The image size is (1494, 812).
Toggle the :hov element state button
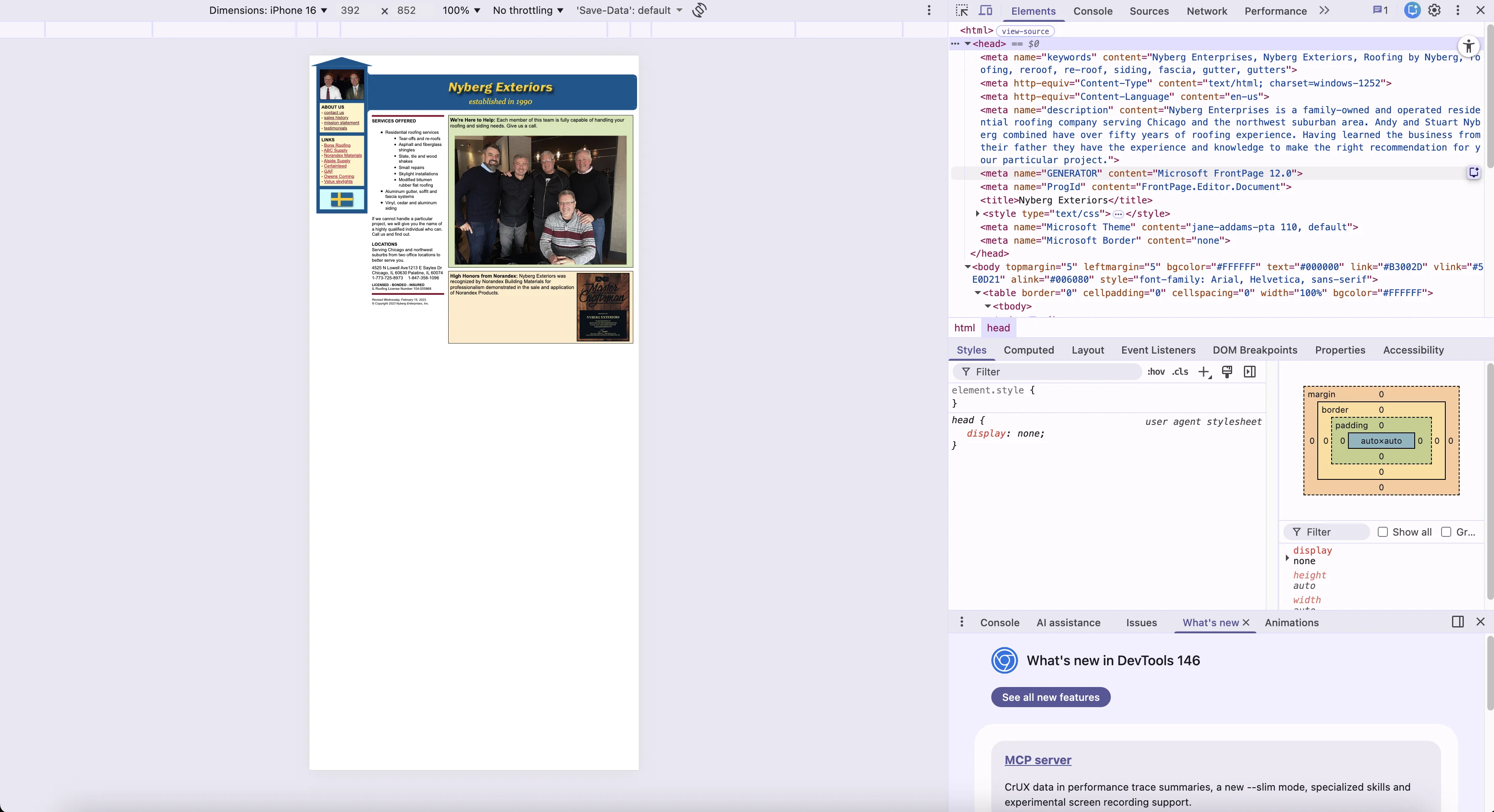point(1156,372)
